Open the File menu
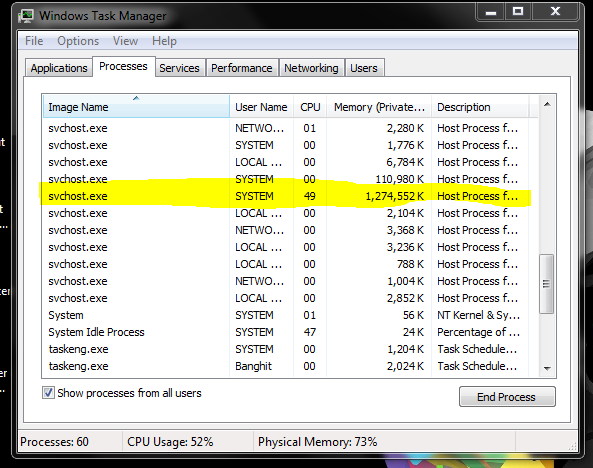Viewport: 593px width, 468px height. tap(34, 41)
